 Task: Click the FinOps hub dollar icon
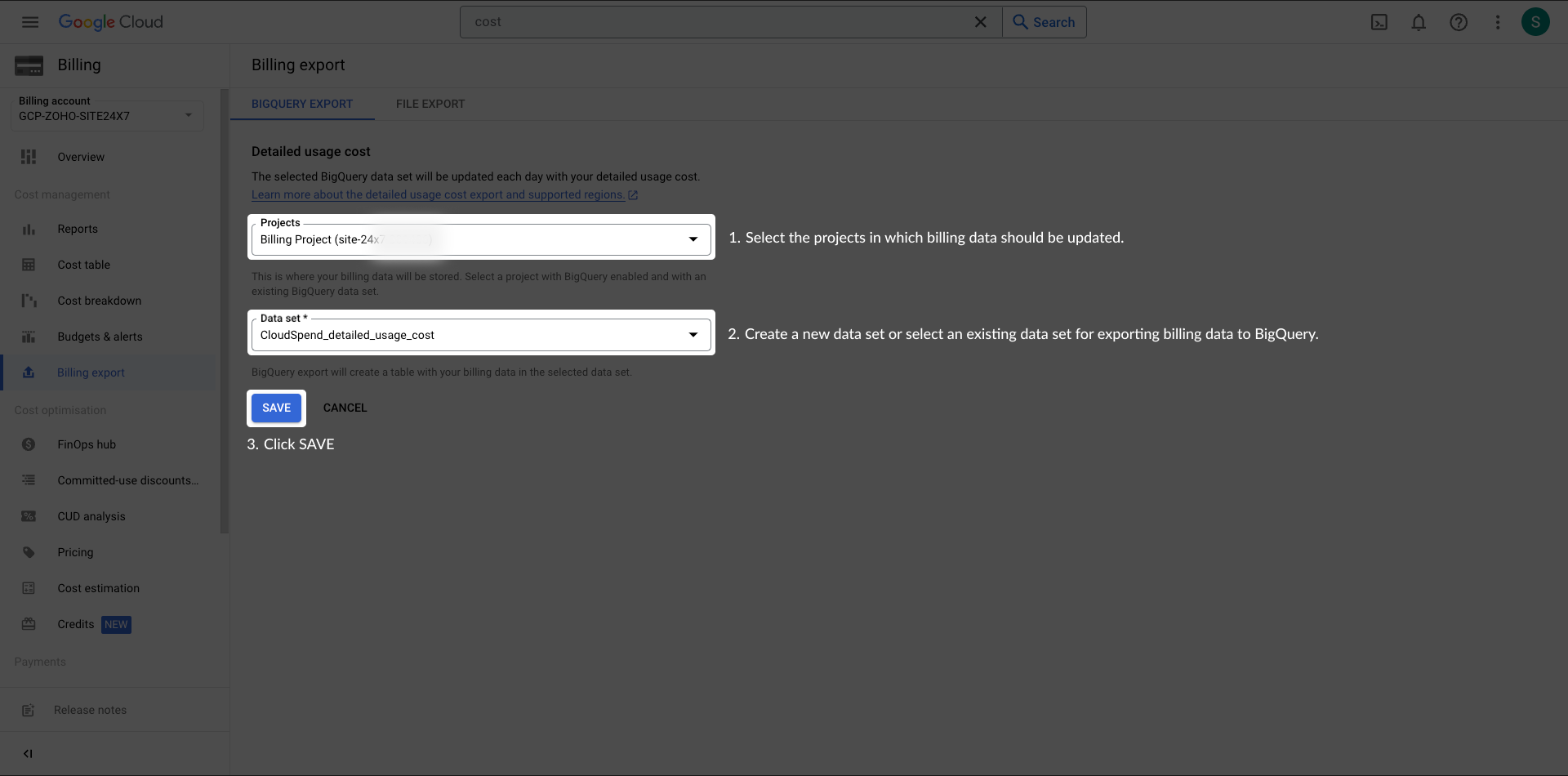click(29, 444)
